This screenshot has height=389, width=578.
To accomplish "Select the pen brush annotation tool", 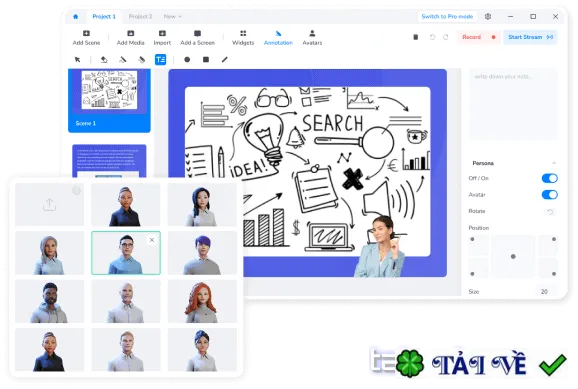I will pyautogui.click(x=123, y=59).
